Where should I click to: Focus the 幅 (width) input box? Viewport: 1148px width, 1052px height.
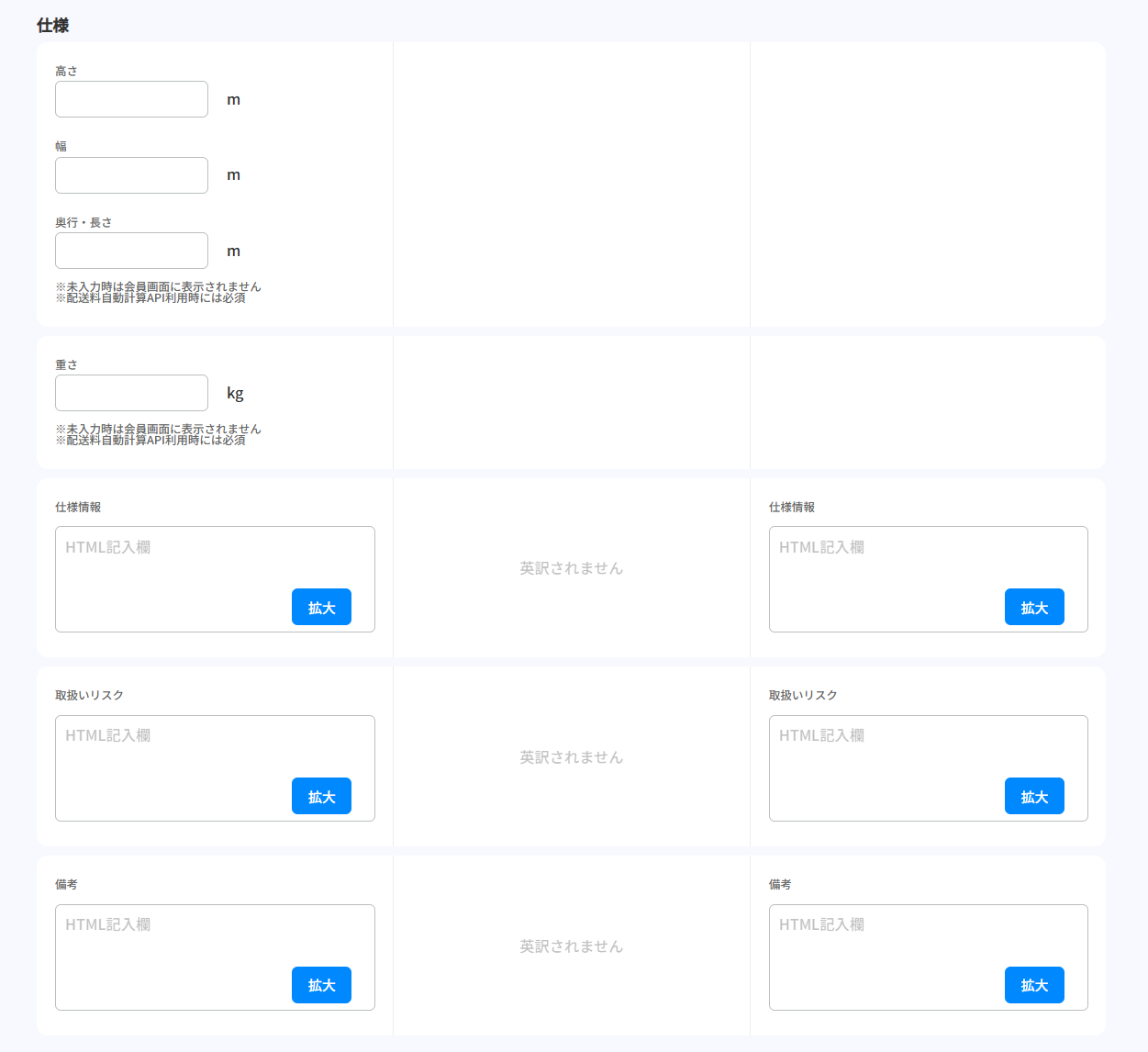pyautogui.click(x=131, y=175)
